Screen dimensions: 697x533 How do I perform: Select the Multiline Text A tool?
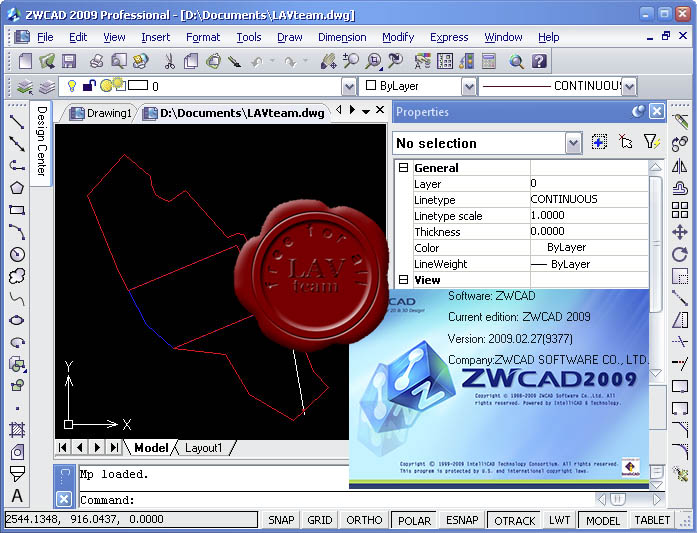coord(17,495)
